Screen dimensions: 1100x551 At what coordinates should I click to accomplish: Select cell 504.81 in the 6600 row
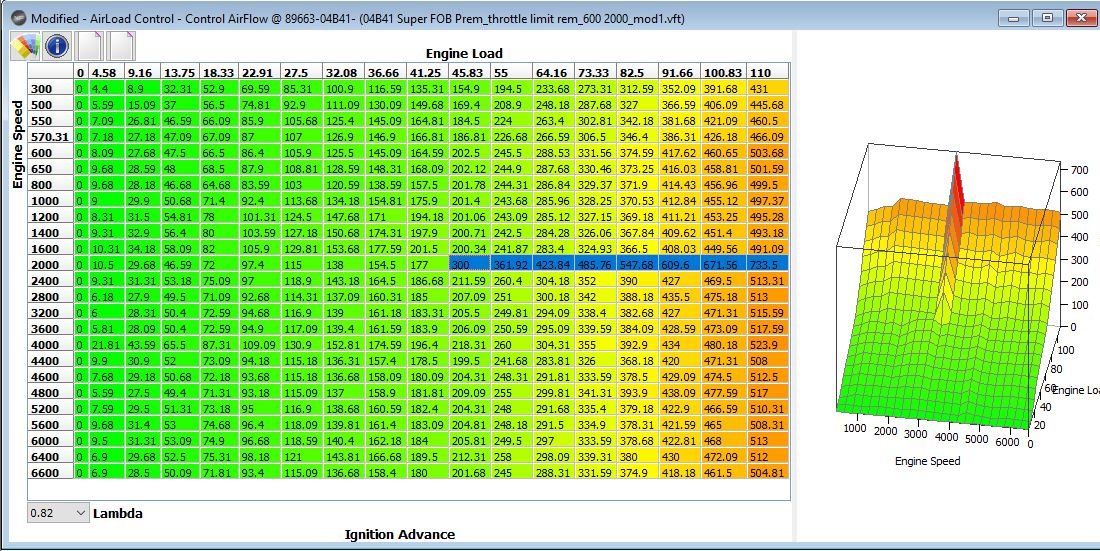[768, 473]
